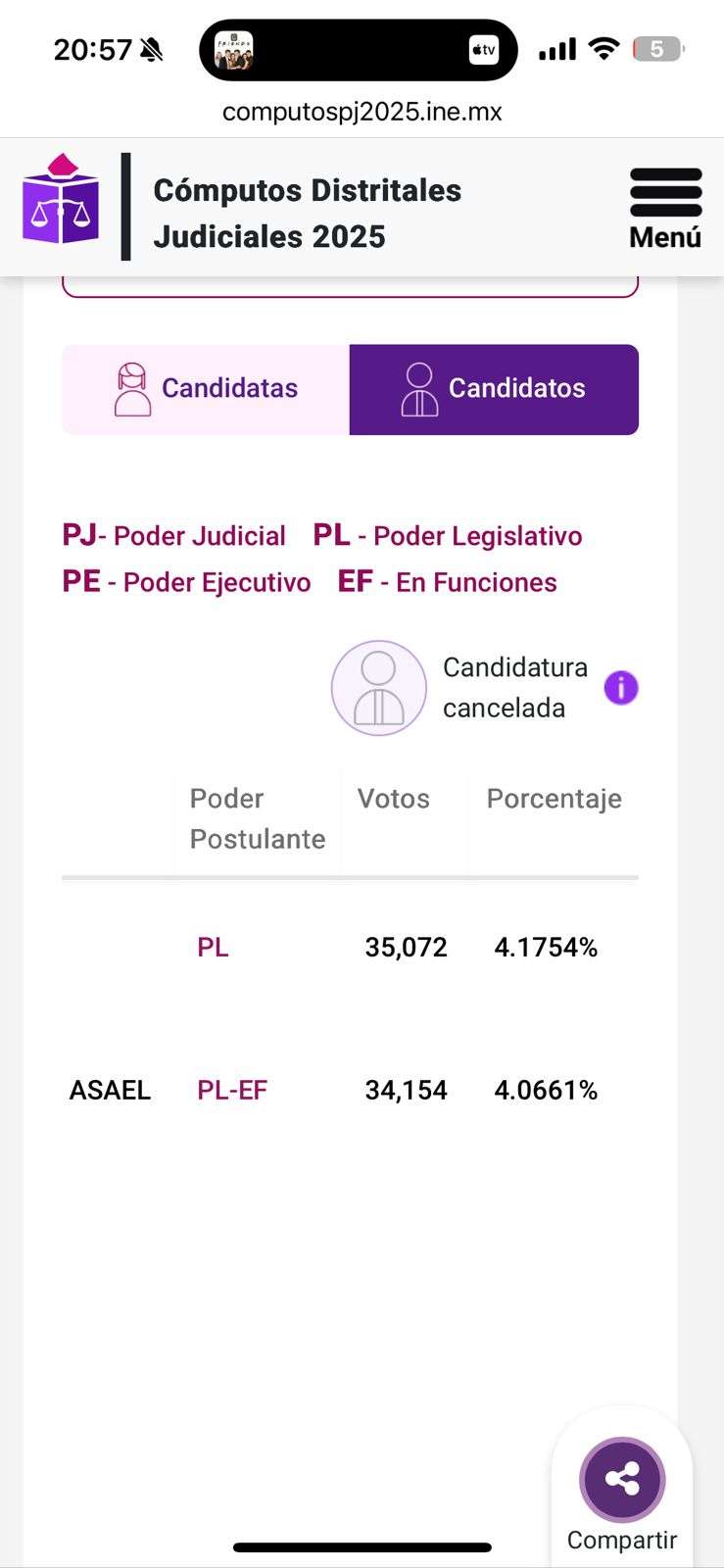Click the male figure icon on Candidatos
Image resolution: width=724 pixels, height=1568 pixels.
pyautogui.click(x=419, y=389)
